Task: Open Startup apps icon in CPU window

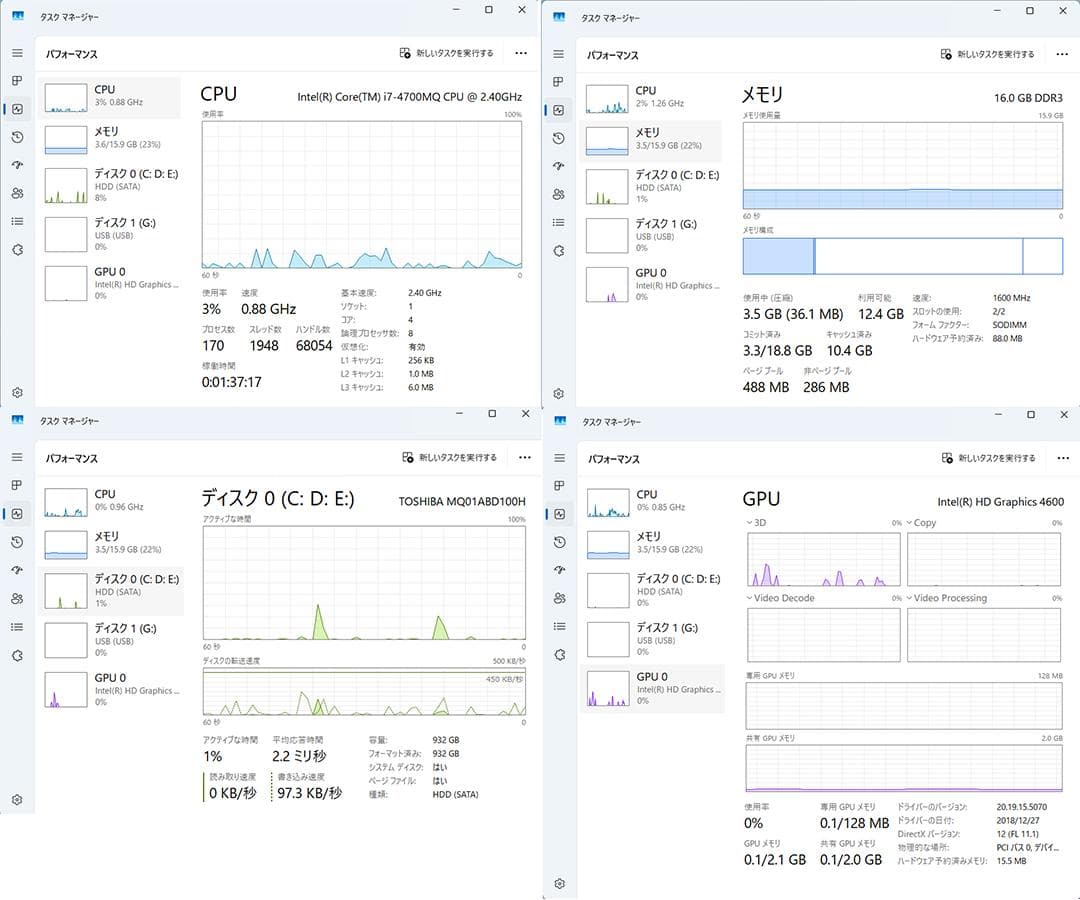Action: (x=17, y=165)
